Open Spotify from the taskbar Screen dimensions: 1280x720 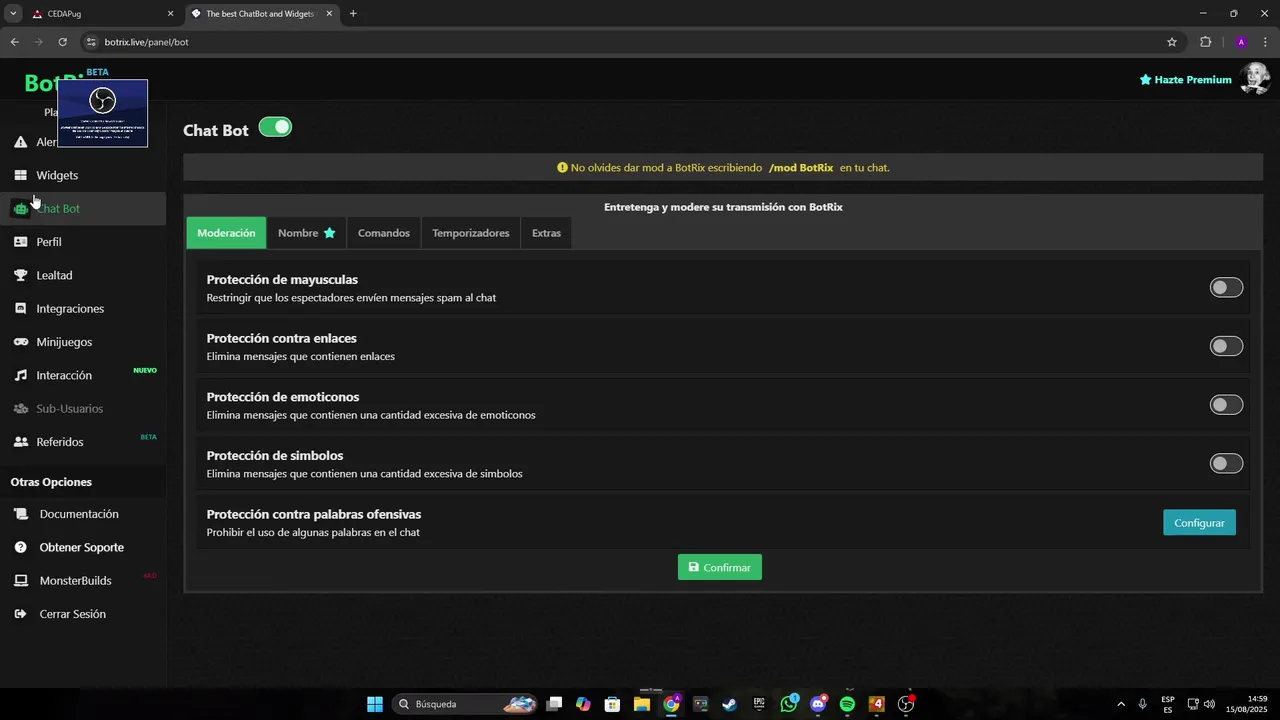847,704
